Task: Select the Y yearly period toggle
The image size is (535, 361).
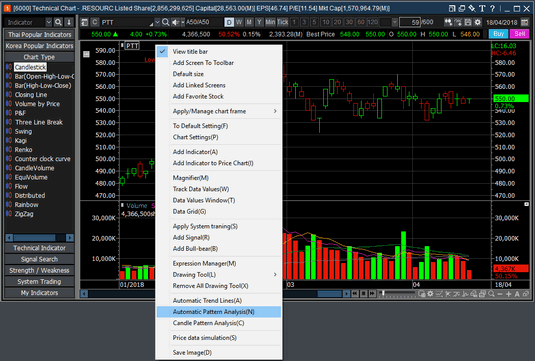Action: [x=259, y=22]
